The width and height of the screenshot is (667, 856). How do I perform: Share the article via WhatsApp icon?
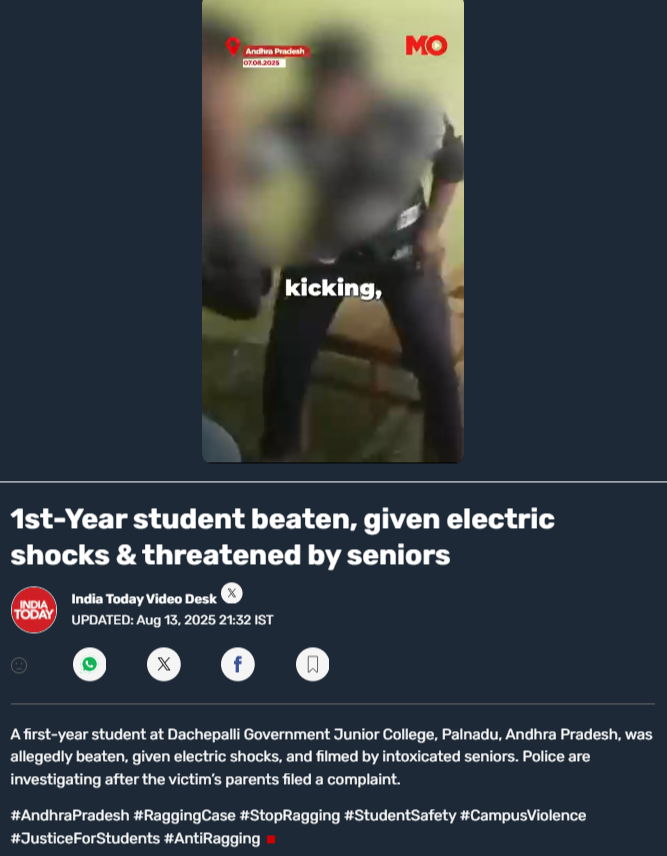[x=90, y=664]
